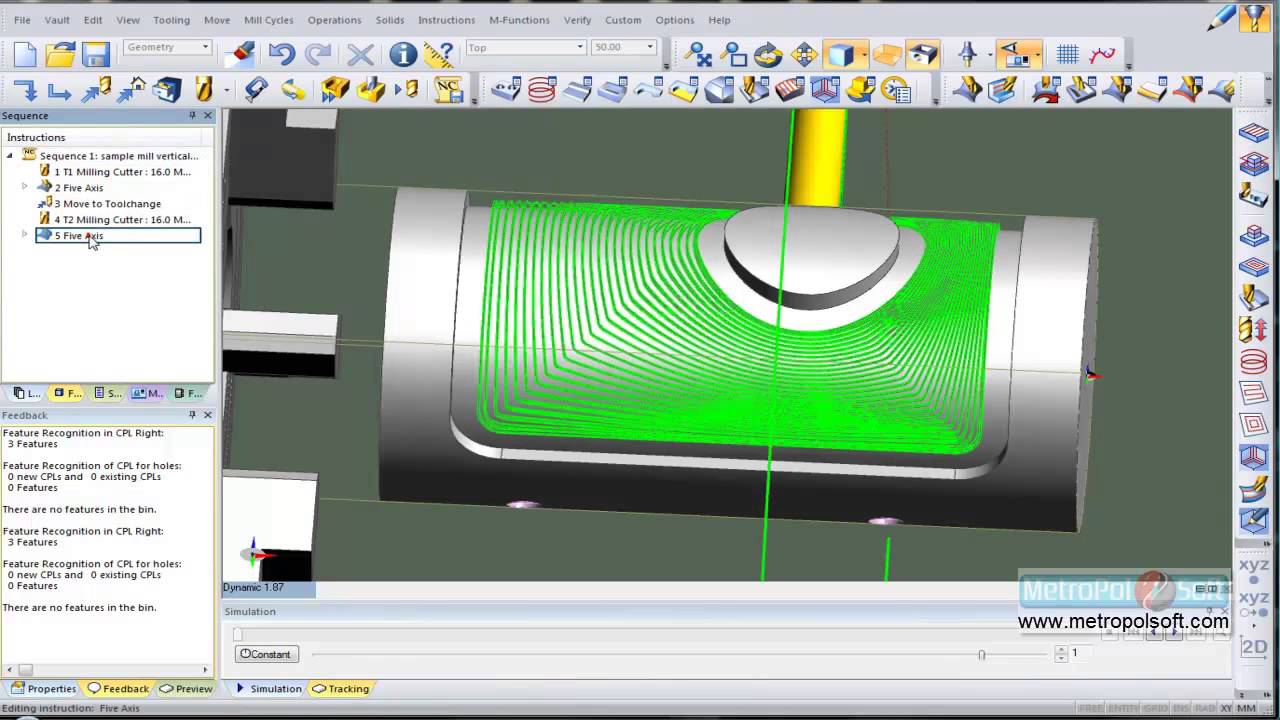The height and width of the screenshot is (720, 1280).
Task: Click the speed value stepper arrows
Action: coord(1061,654)
